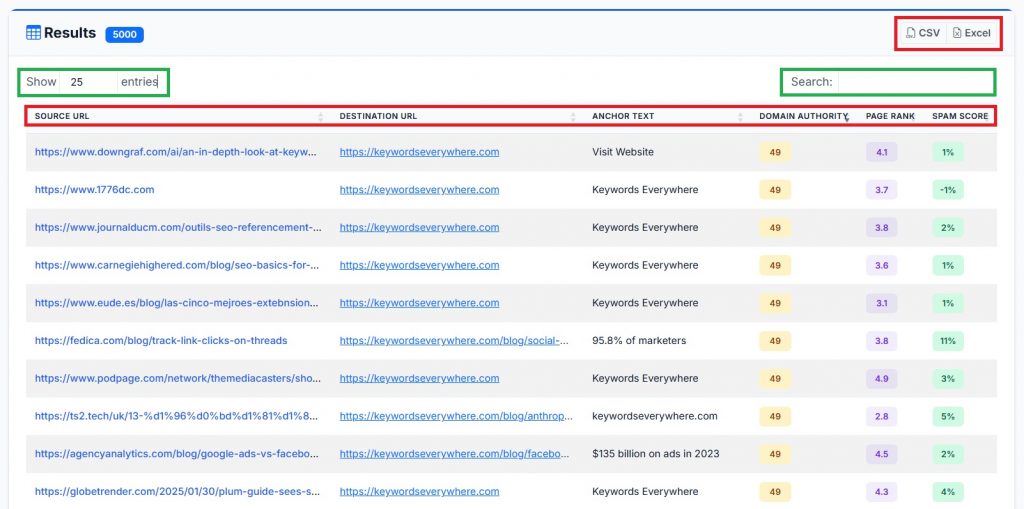
Task: Open the Show entries count dropdown
Action: point(88,82)
